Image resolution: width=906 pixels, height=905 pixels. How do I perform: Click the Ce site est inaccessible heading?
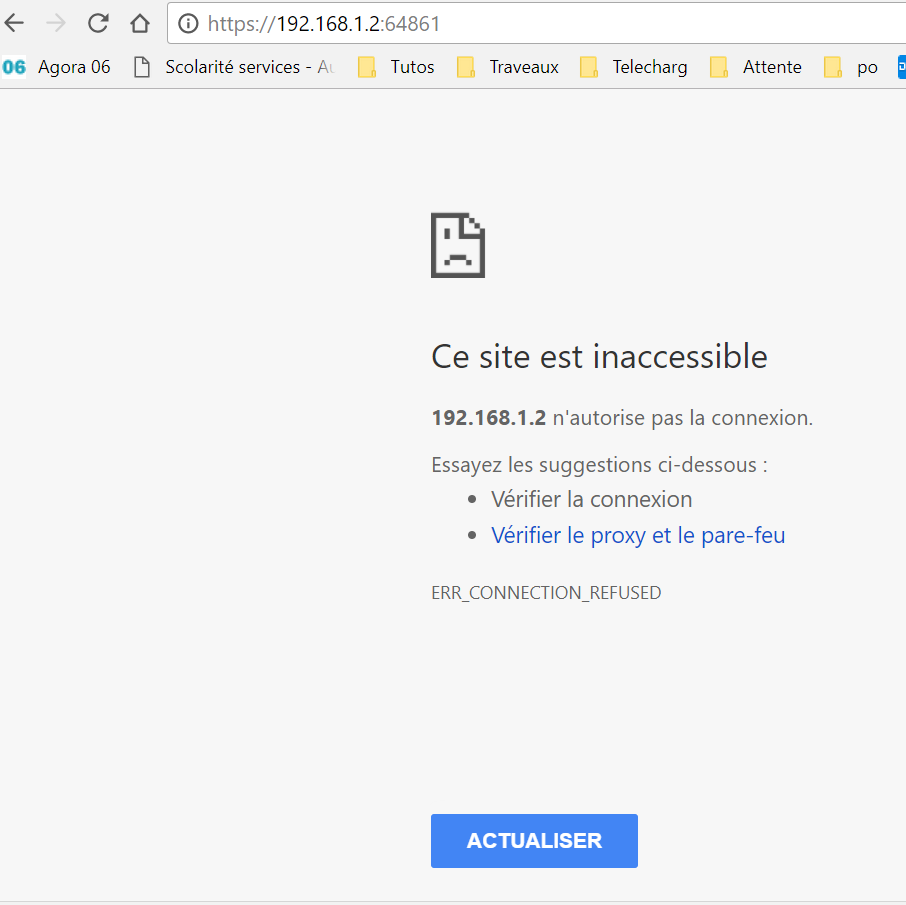point(599,357)
